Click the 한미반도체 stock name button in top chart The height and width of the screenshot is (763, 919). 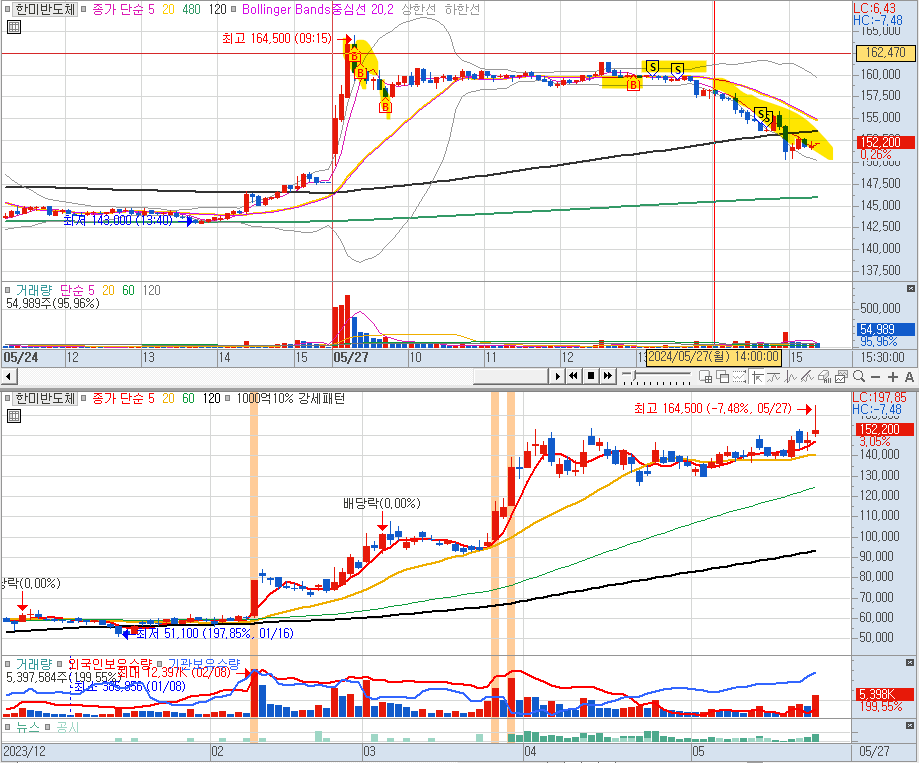[x=45, y=9]
